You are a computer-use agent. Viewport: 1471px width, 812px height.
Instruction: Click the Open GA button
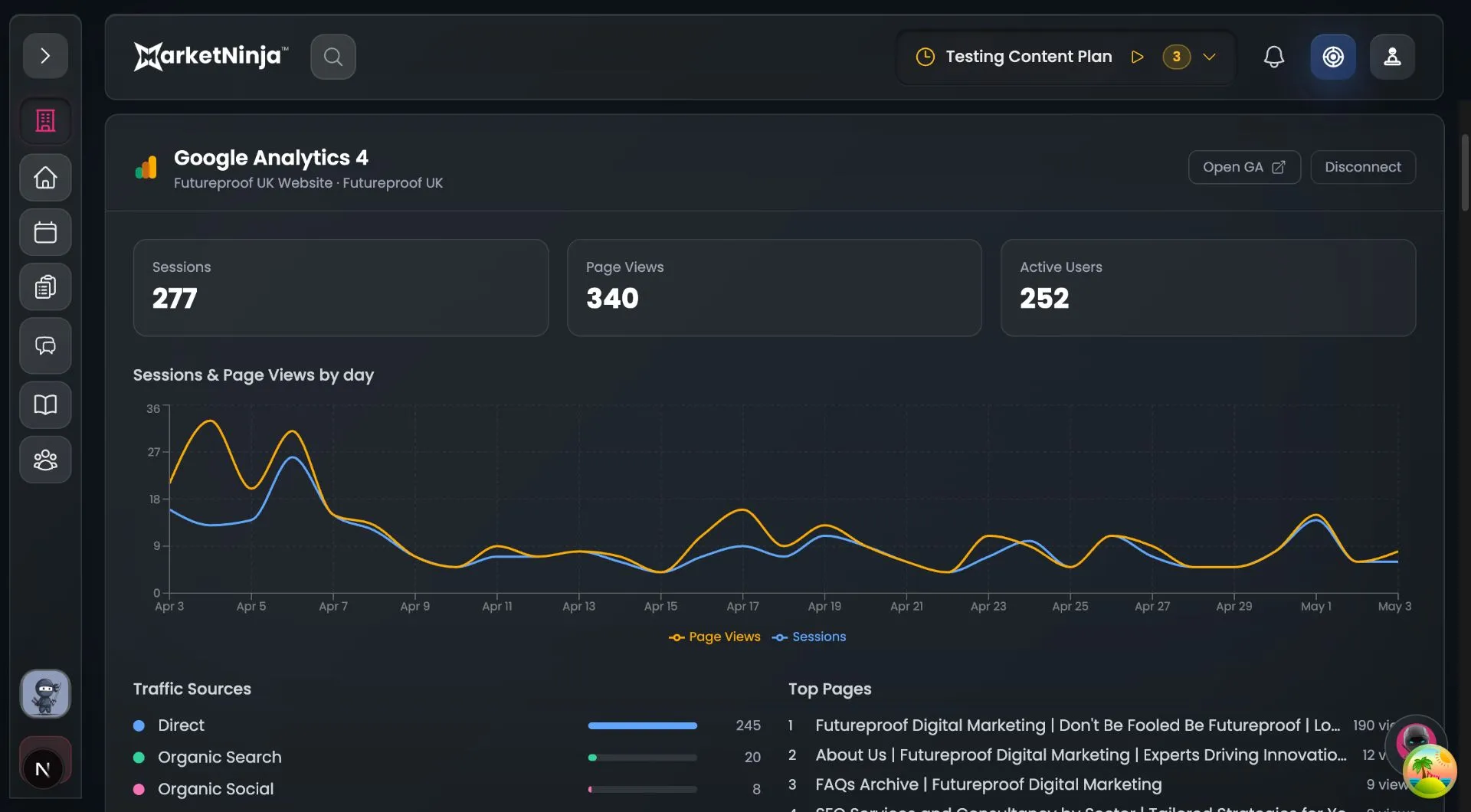(x=1244, y=167)
